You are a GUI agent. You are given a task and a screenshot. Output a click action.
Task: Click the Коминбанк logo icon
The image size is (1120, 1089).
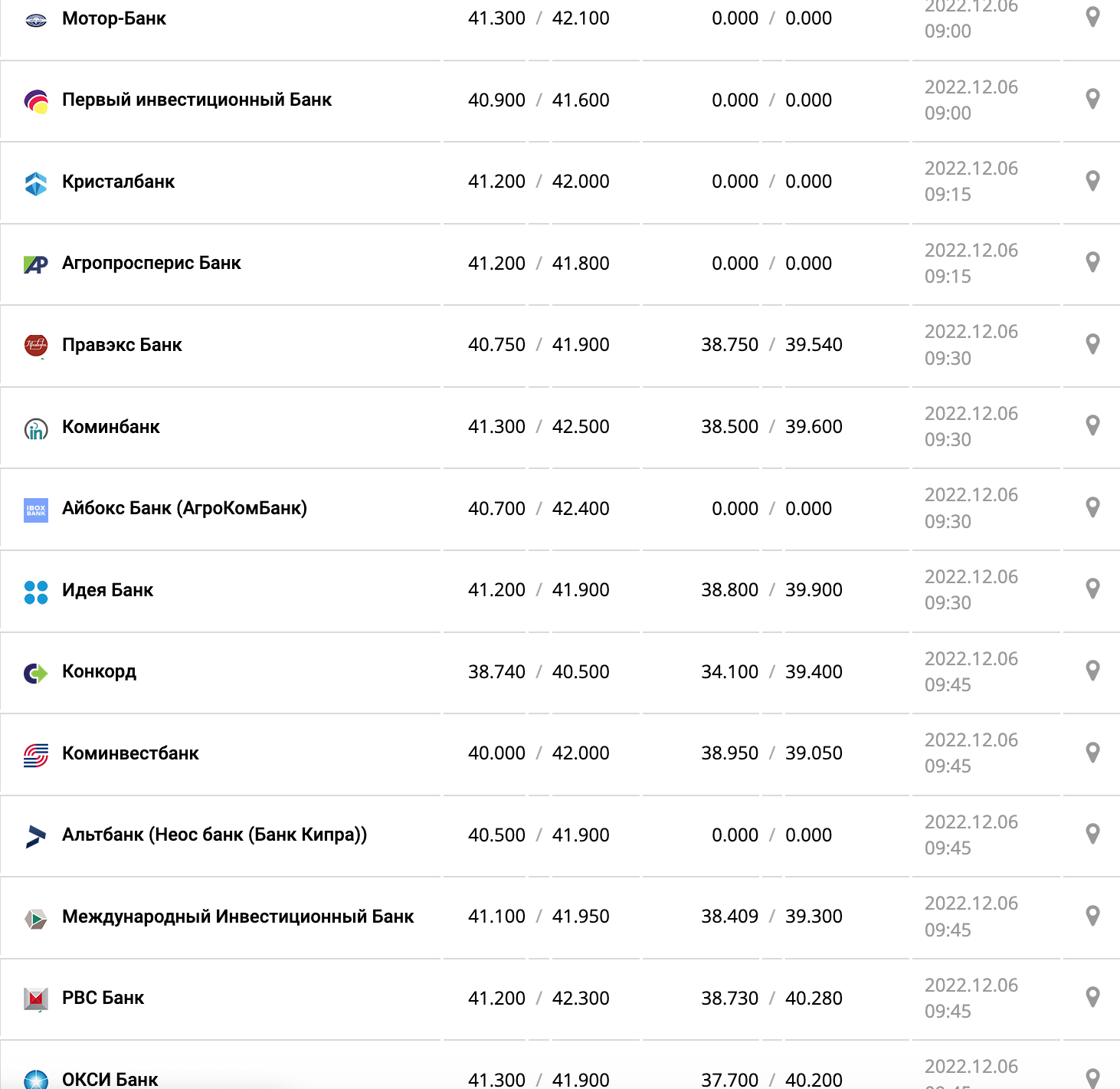(36, 428)
